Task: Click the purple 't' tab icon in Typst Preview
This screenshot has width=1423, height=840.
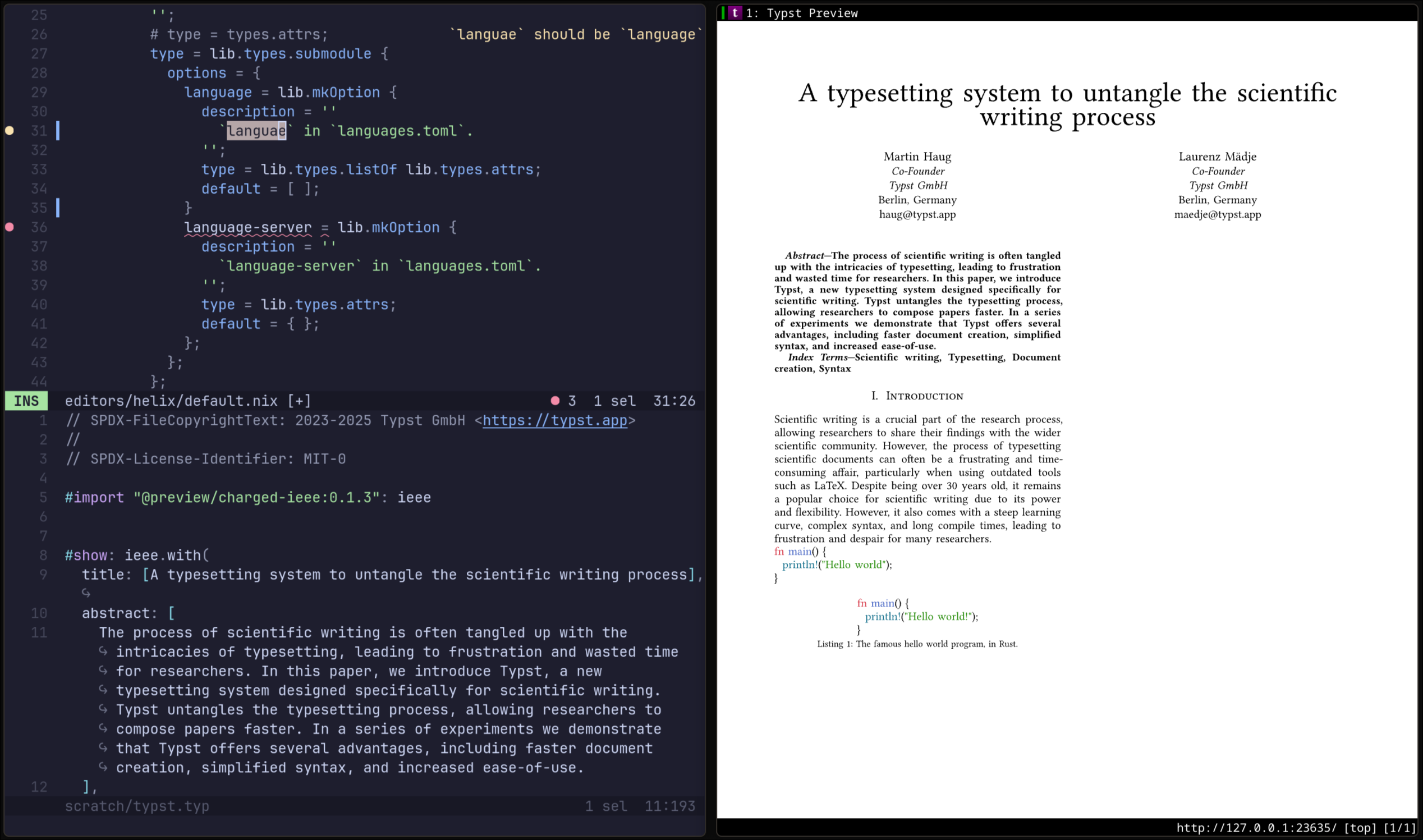Action: (735, 12)
